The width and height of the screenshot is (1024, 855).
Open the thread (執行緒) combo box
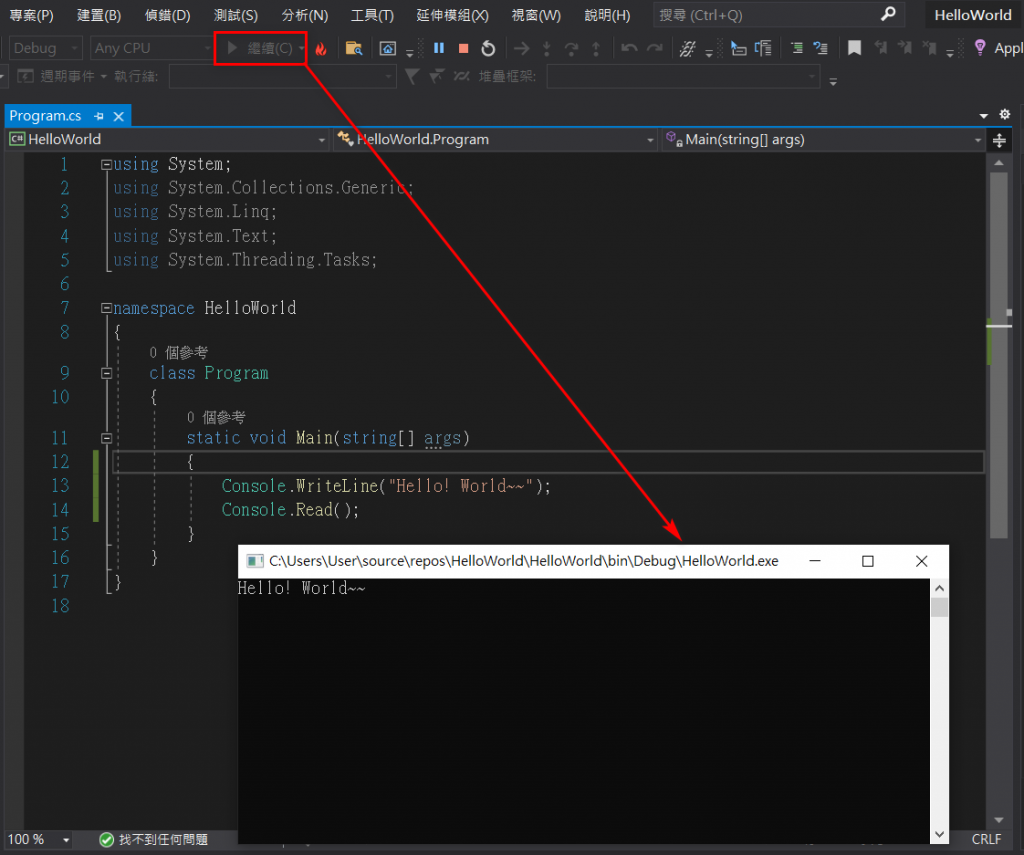coord(282,77)
